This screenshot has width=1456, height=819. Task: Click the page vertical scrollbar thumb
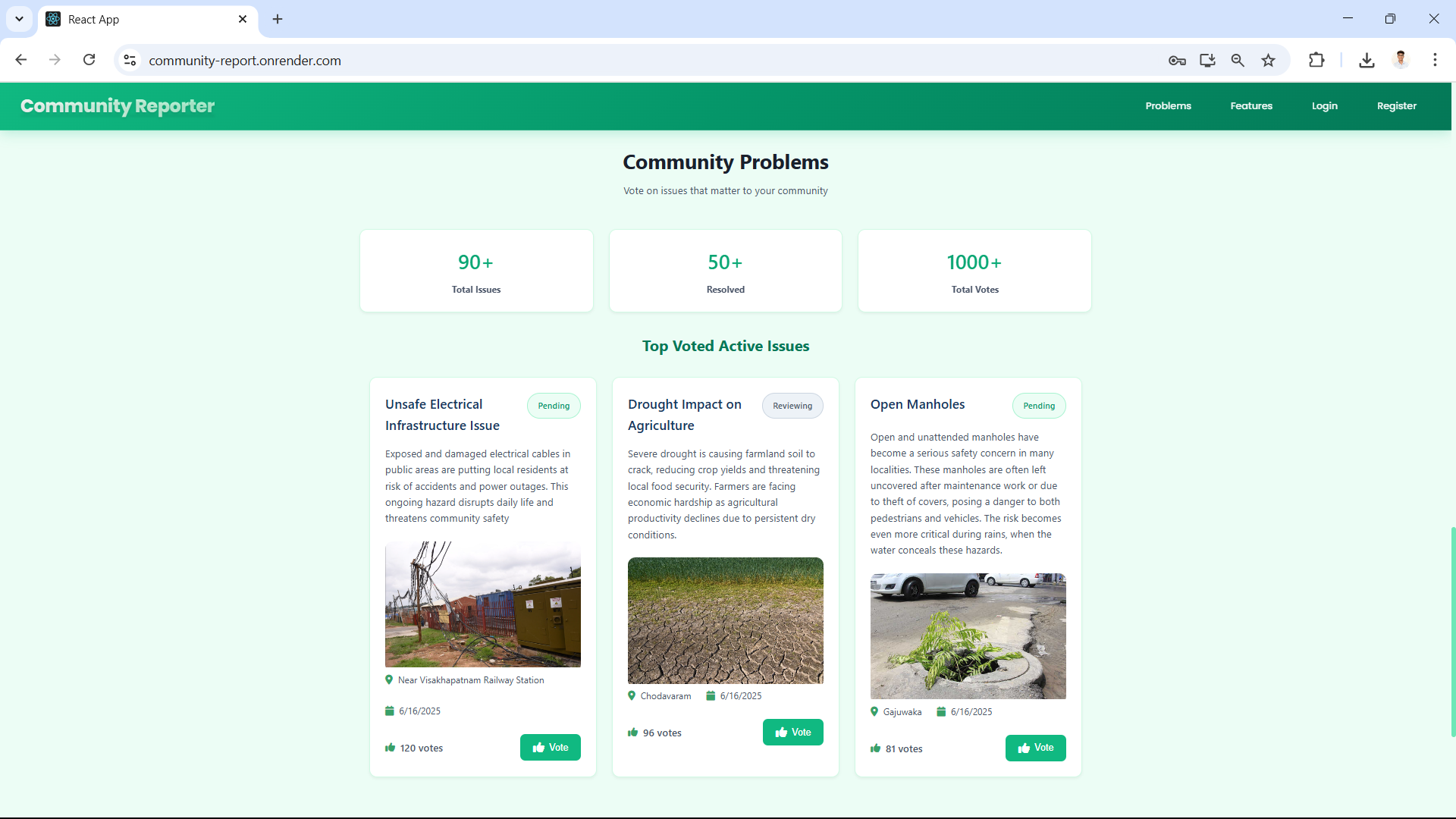1452,631
